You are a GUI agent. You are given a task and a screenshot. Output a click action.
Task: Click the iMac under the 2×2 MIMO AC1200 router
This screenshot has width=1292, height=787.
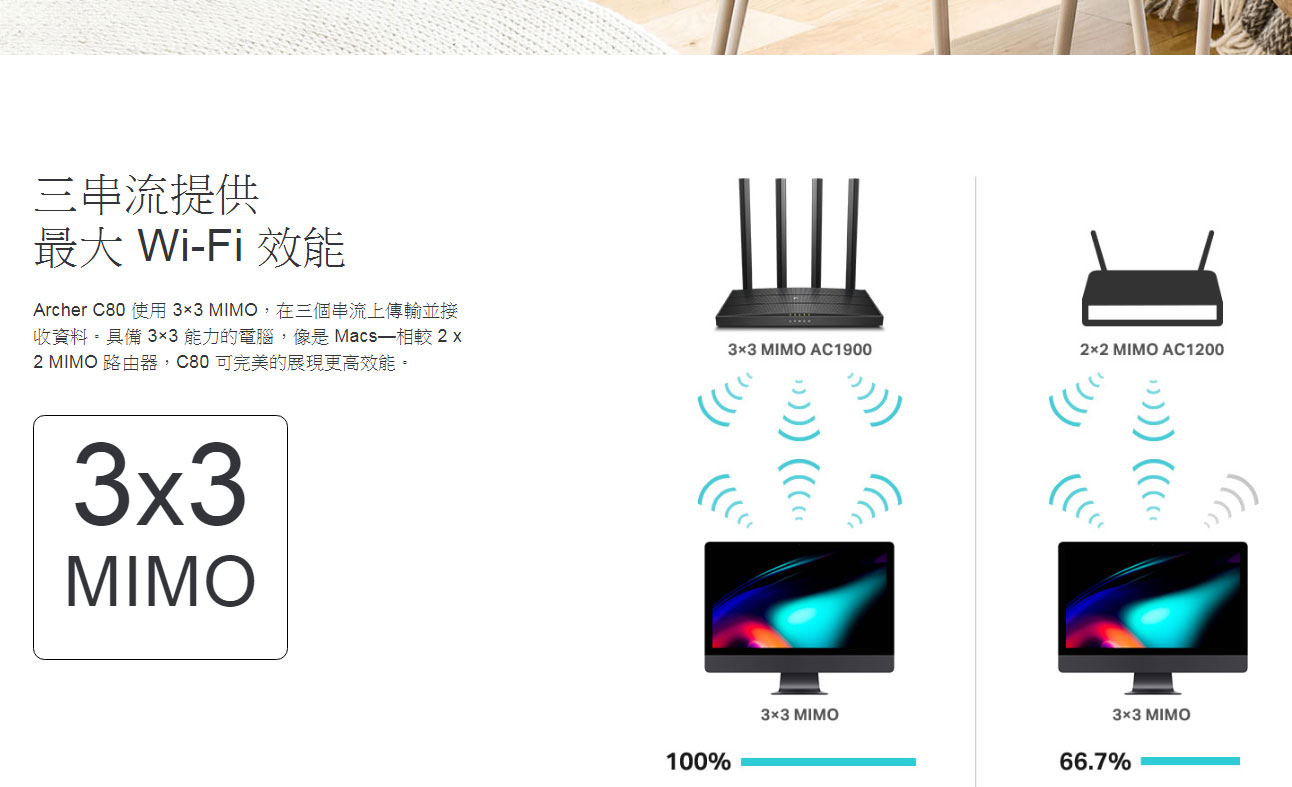[x=1152, y=618]
